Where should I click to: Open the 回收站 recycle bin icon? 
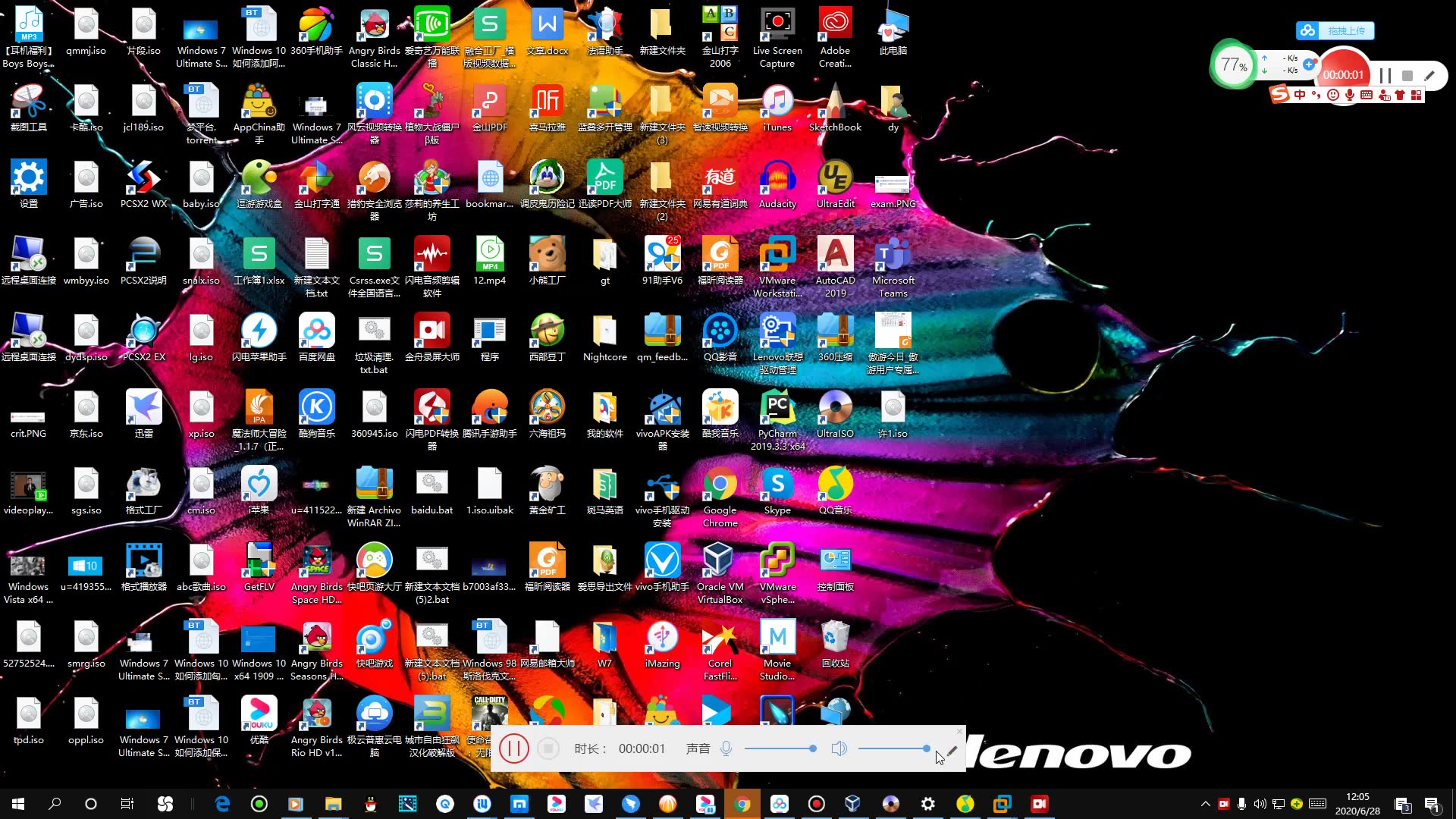(835, 645)
